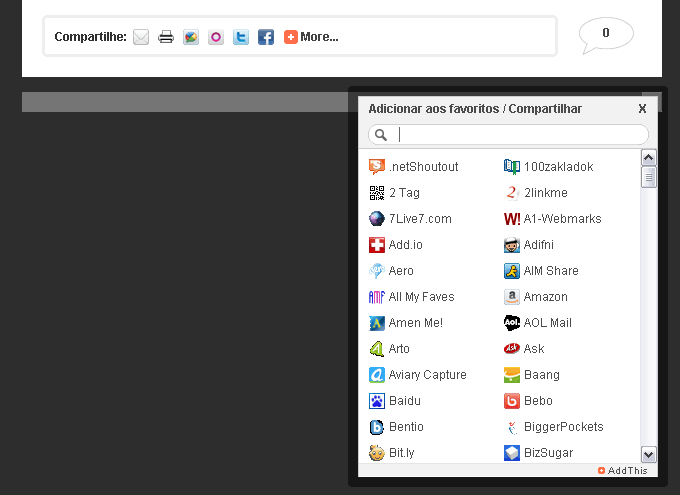Image resolution: width=680 pixels, height=495 pixels.
Task: Open the More... sharing options
Action: coord(311,37)
